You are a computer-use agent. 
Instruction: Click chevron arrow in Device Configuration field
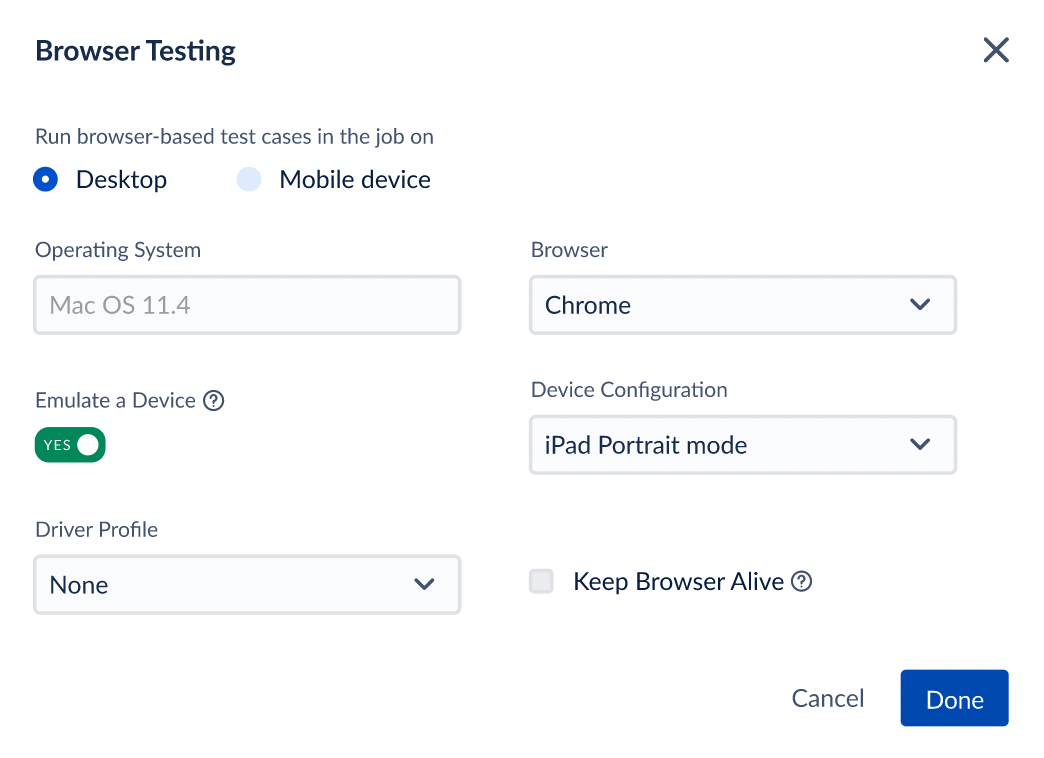coord(920,445)
